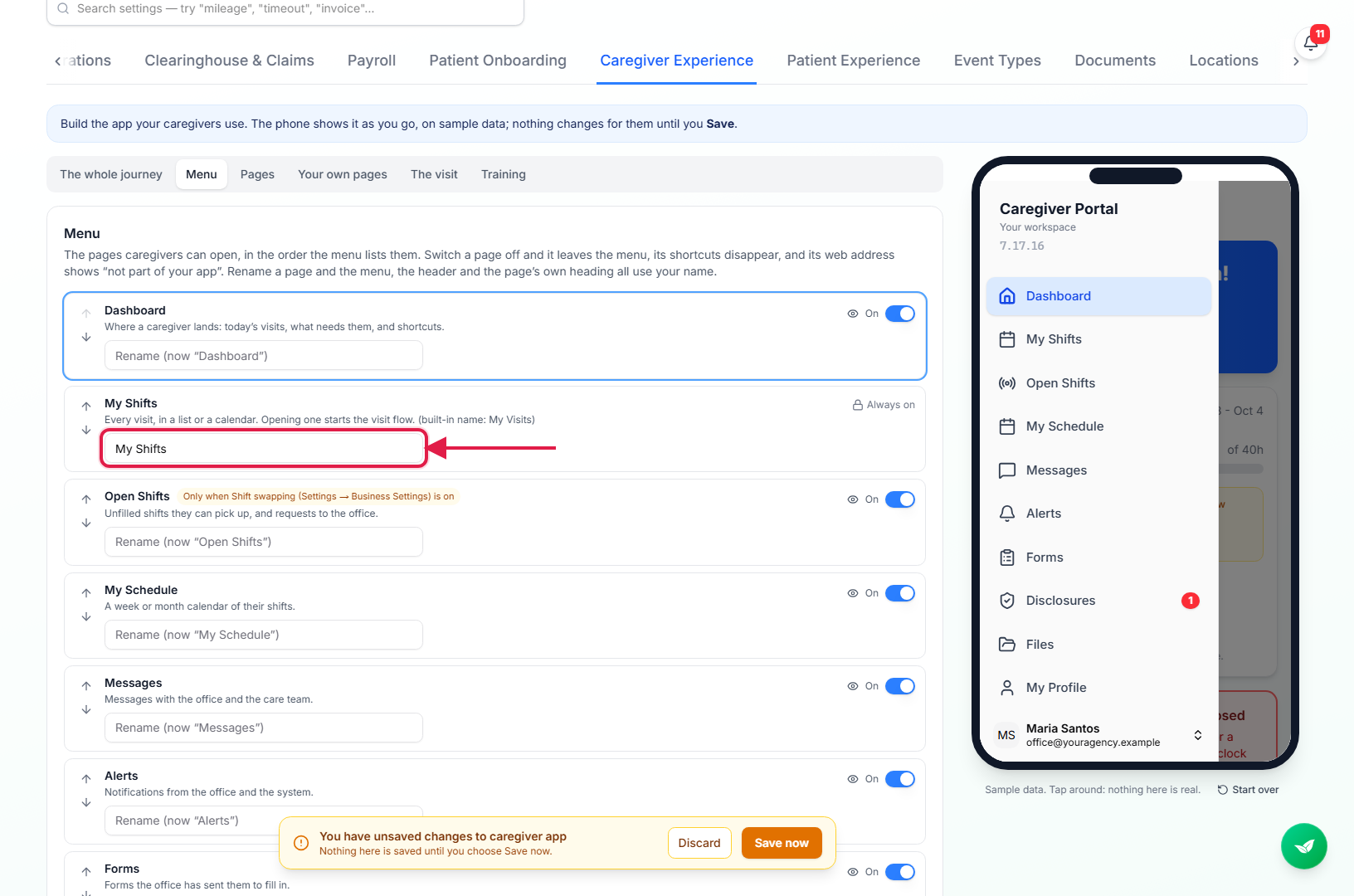The height and width of the screenshot is (896, 1354).
Task: Open the notifications bell icon
Action: pyautogui.click(x=1310, y=43)
